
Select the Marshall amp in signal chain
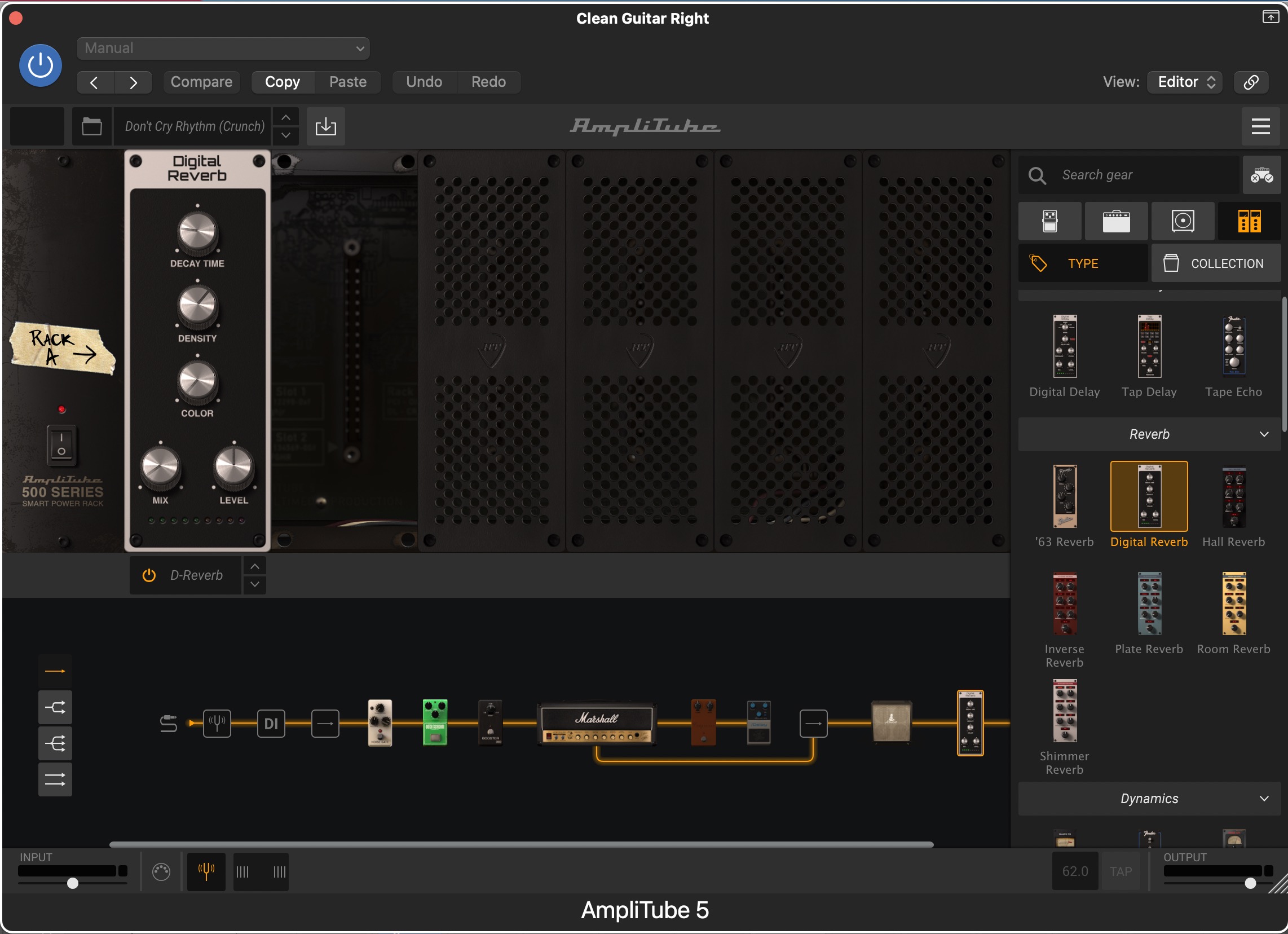click(597, 723)
